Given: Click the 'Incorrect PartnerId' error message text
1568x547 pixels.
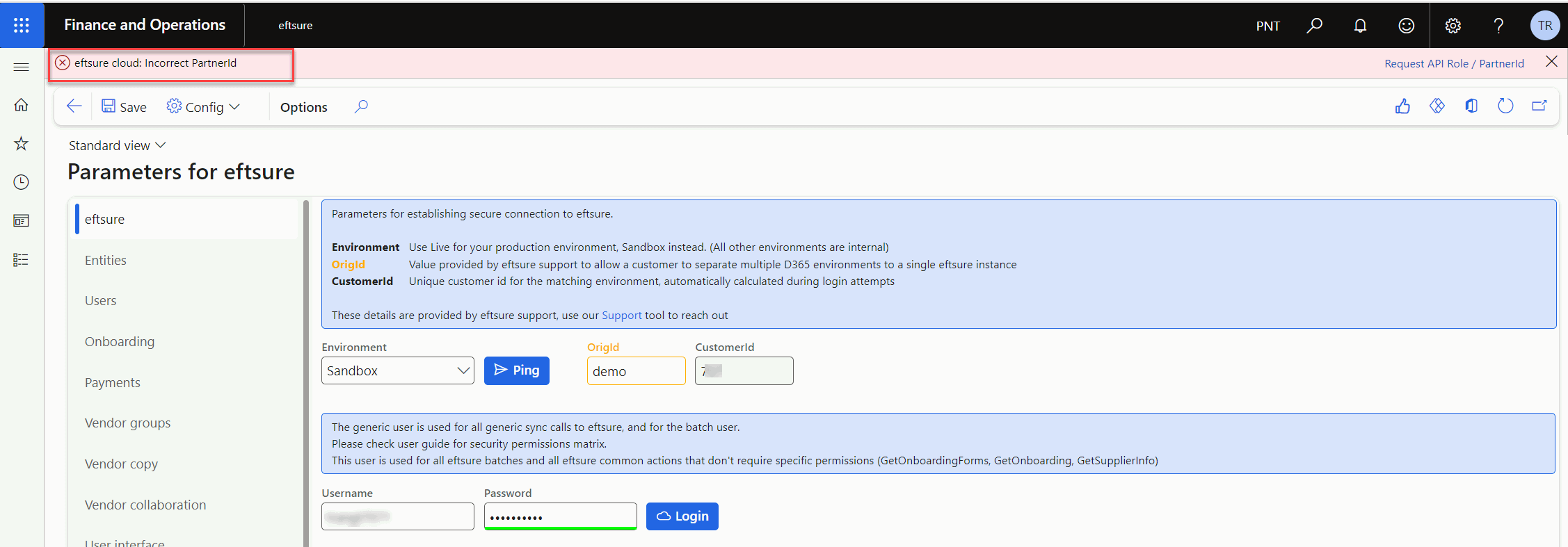Looking at the screenshot, I should (x=156, y=63).
